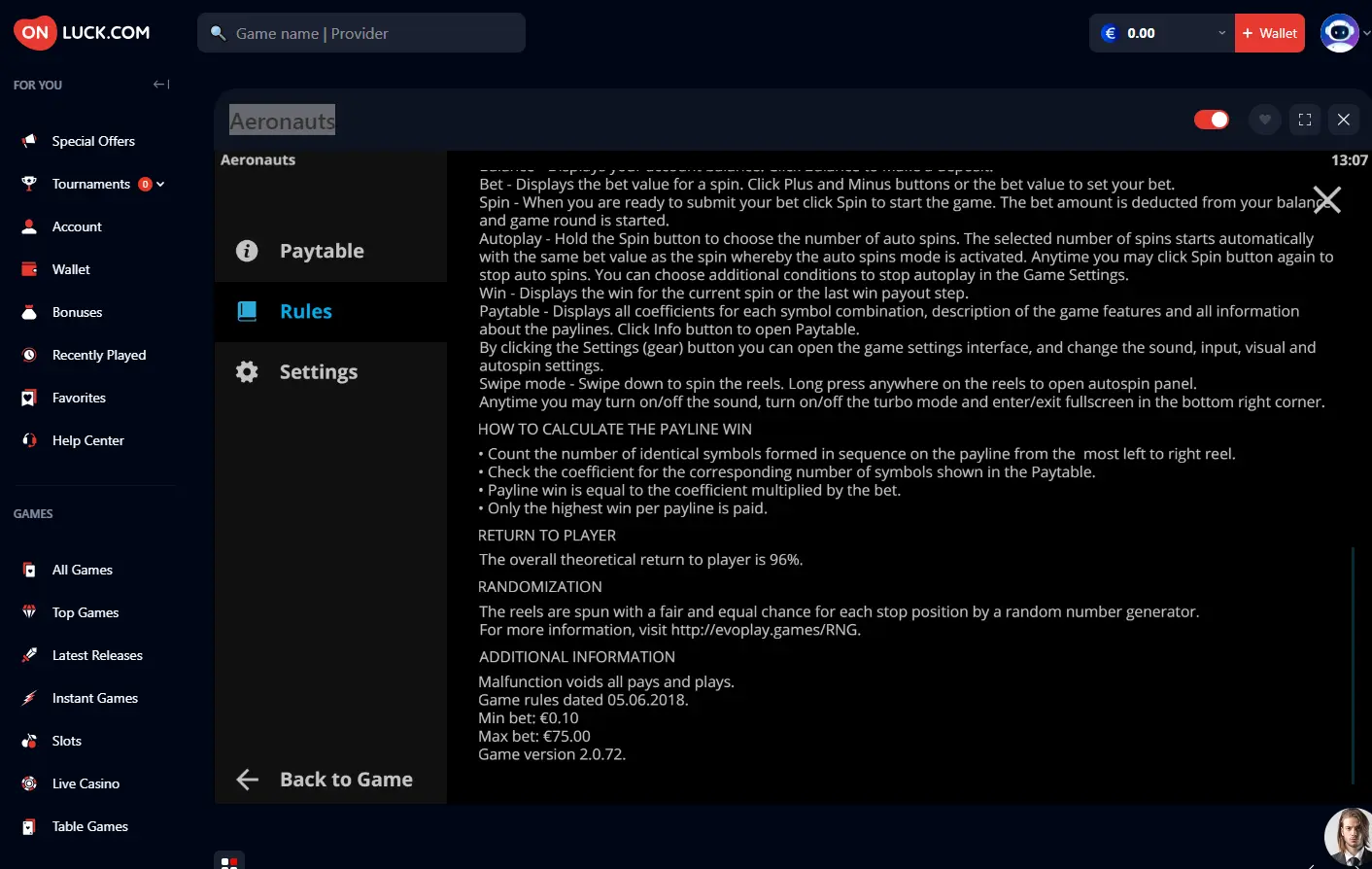Click the search magnifier icon
1372x869 pixels.
click(219, 33)
